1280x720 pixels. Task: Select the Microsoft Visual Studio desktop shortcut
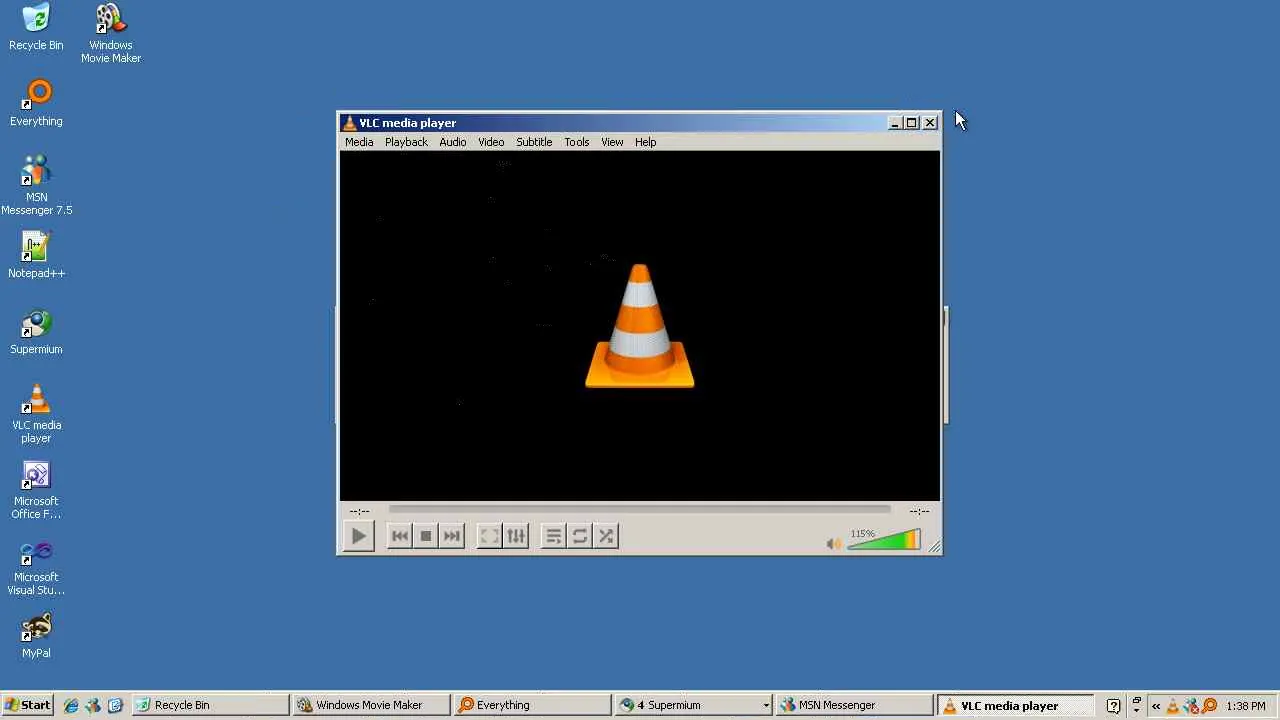36,566
